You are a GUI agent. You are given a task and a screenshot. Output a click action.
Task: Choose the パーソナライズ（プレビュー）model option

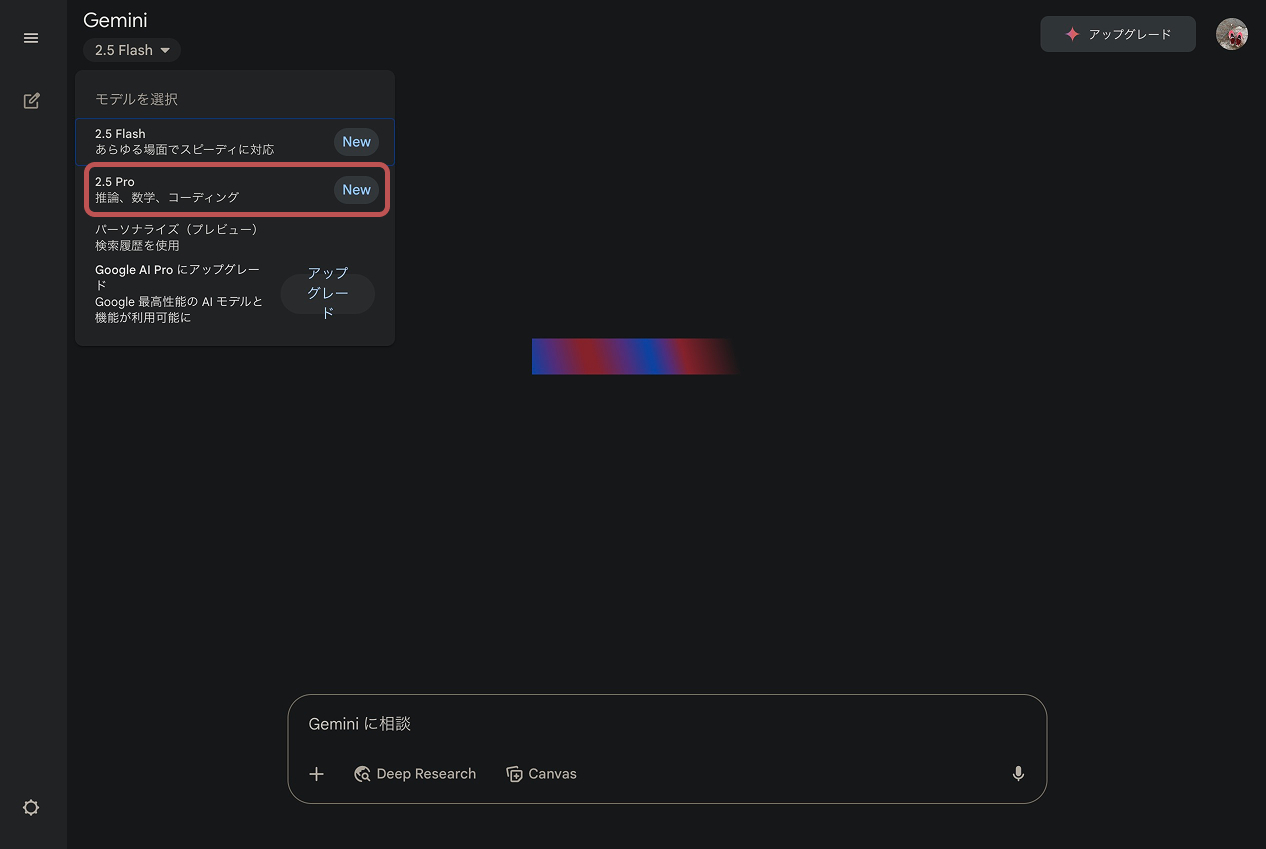click(180, 237)
